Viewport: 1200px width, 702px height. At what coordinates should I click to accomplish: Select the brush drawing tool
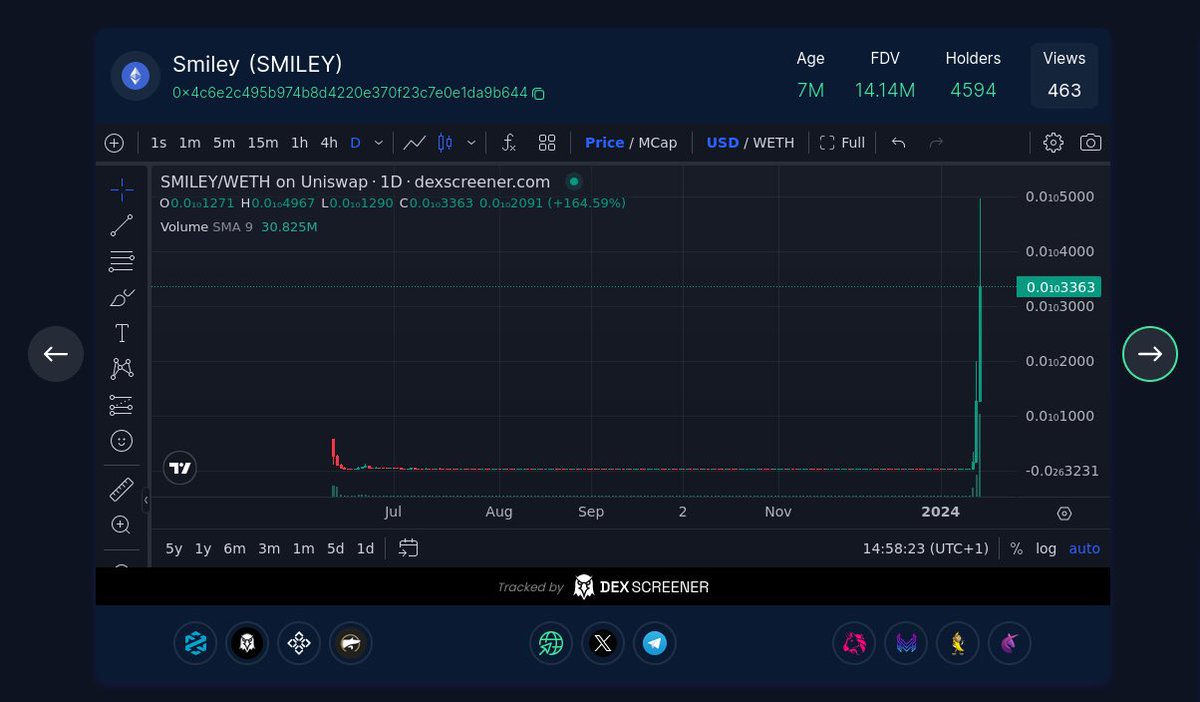[x=122, y=297]
